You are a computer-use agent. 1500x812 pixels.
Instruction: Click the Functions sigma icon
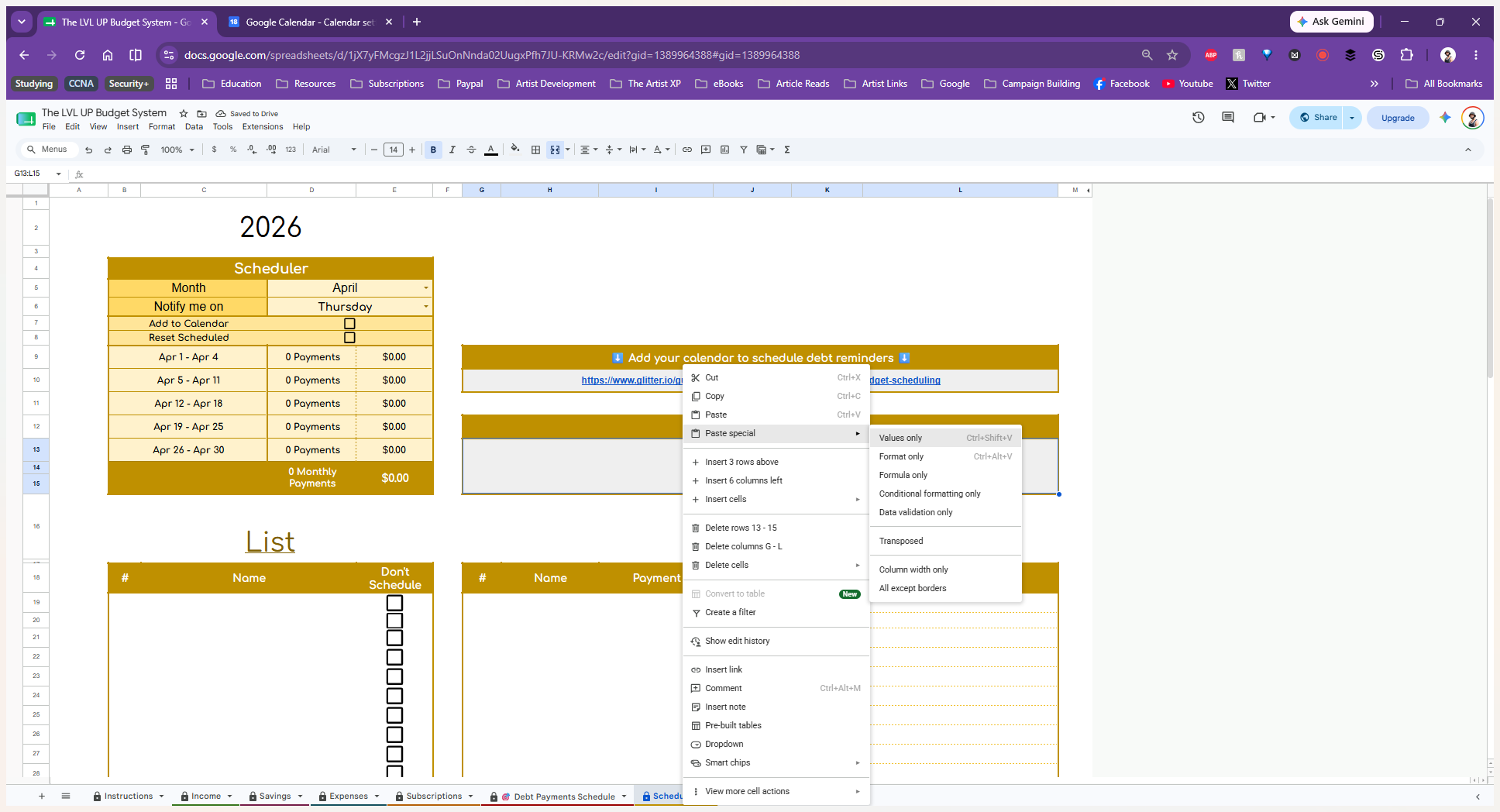click(787, 150)
